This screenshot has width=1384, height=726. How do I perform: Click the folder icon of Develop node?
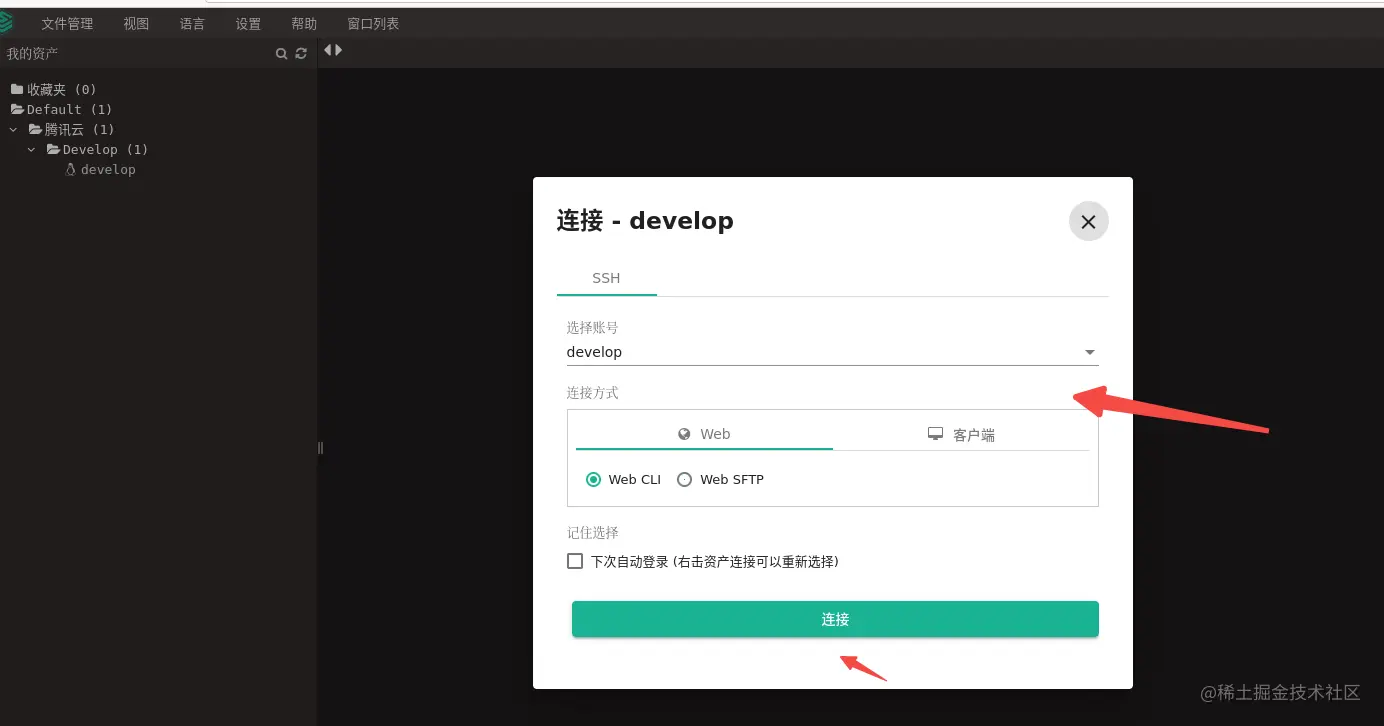53,149
